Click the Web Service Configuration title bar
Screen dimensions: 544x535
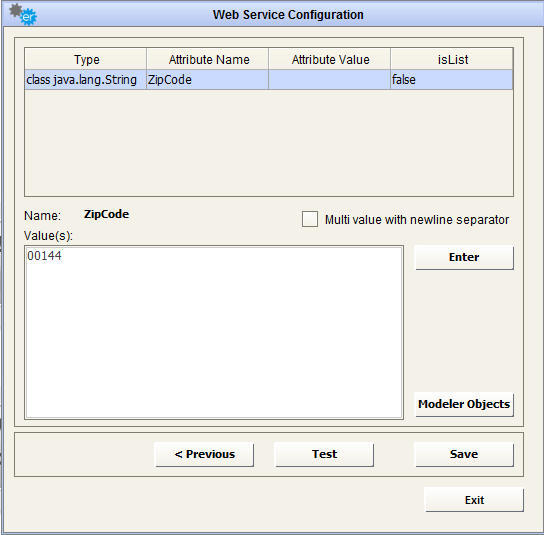[x=288, y=15]
